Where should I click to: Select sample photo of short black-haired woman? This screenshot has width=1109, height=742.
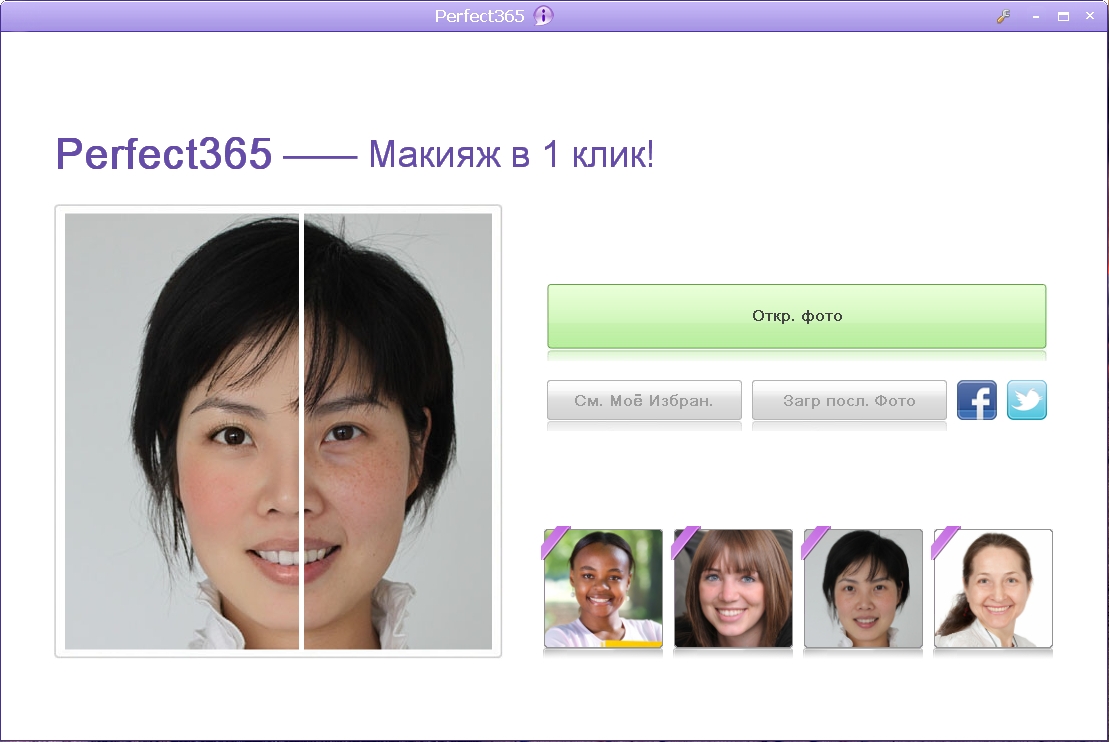coord(864,589)
